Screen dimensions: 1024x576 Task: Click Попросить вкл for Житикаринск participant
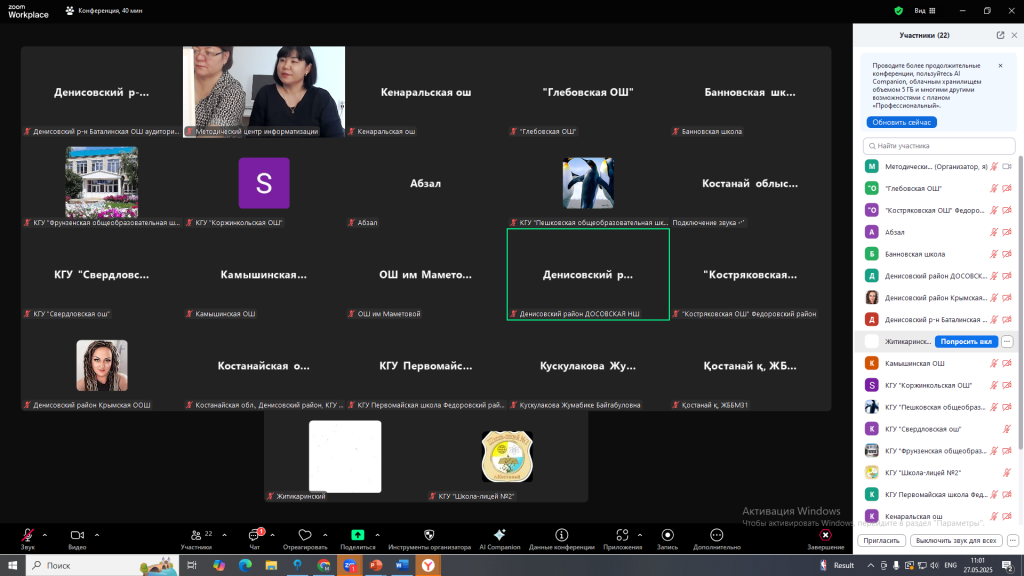(966, 342)
